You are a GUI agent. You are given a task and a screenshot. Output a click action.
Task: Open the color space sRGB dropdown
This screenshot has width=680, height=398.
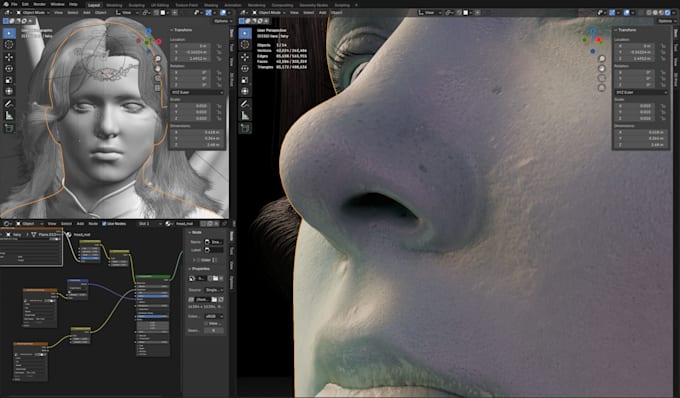tap(214, 316)
